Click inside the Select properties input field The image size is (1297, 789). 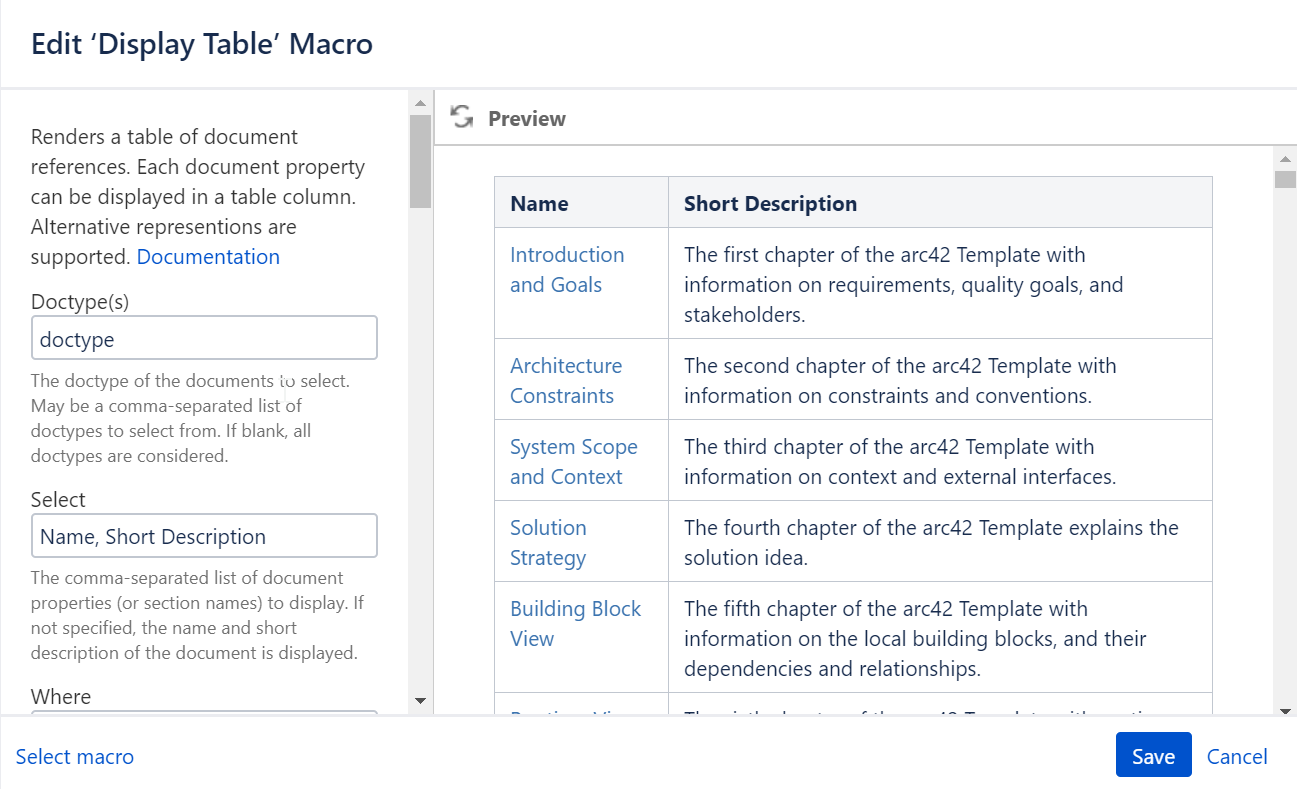tap(204, 536)
